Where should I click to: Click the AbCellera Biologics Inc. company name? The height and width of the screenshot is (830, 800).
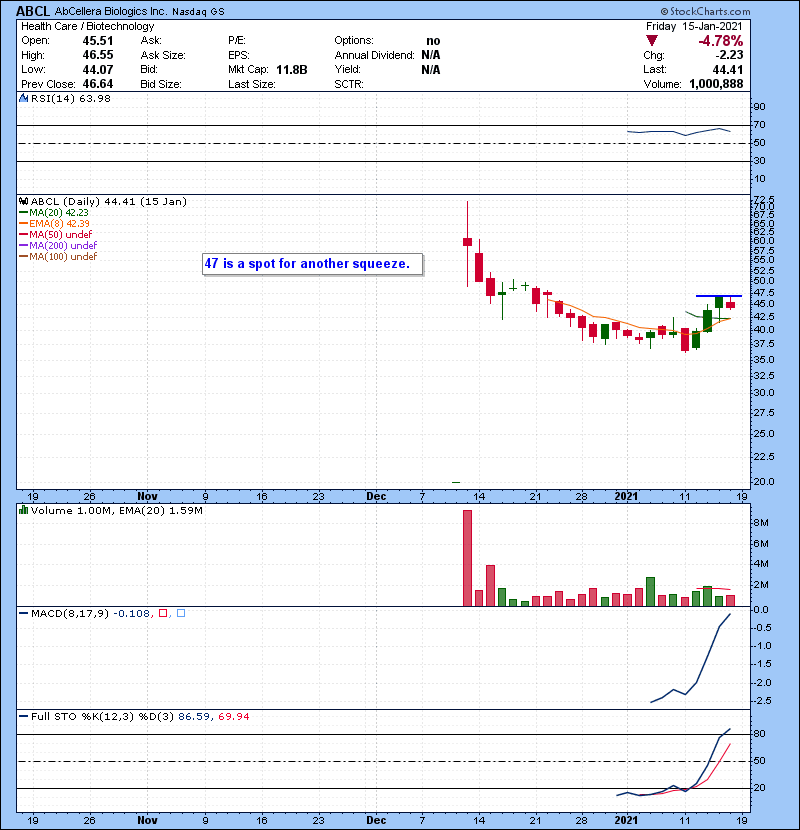111,11
